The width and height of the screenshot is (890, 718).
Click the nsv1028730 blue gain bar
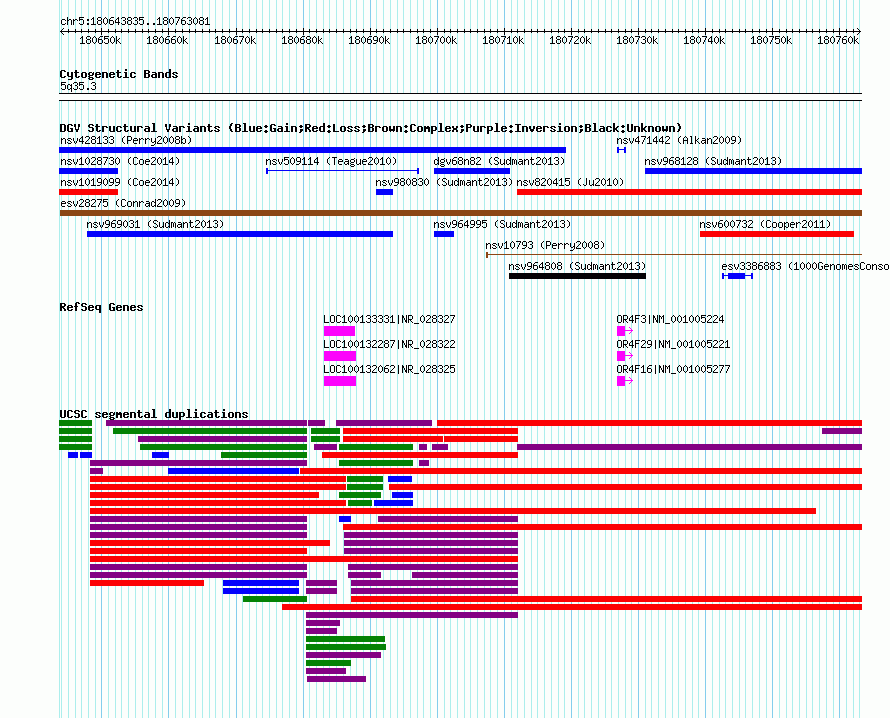pos(89,171)
